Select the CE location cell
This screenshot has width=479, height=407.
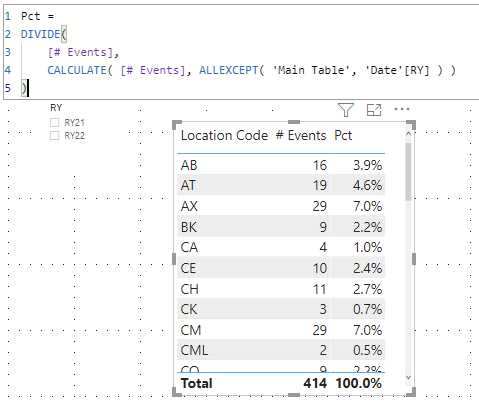click(188, 268)
